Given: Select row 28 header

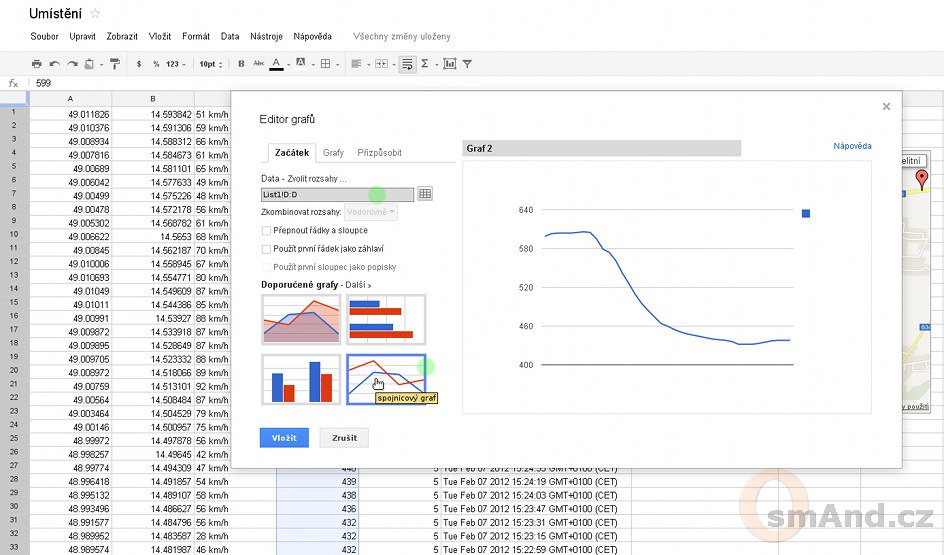Looking at the screenshot, I should click(x=14, y=480).
